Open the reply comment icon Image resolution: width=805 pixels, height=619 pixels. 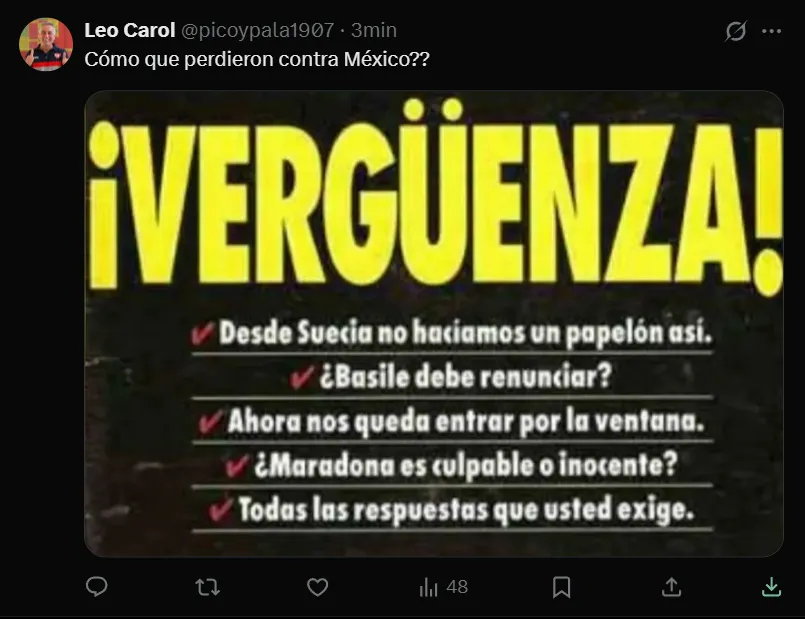tap(97, 587)
